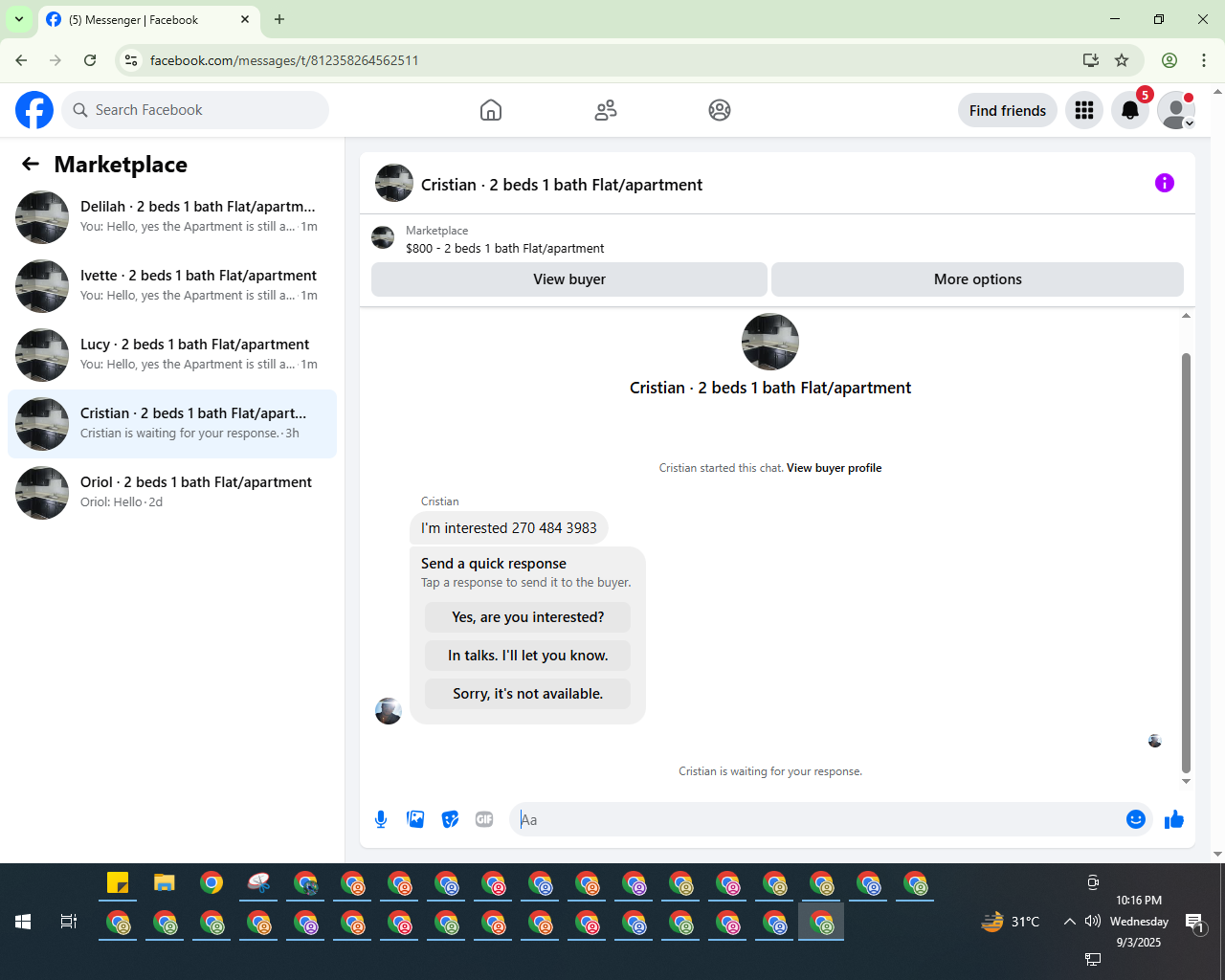Go back using the Marketplace back arrow
This screenshot has width=1225, height=980.
[31, 165]
